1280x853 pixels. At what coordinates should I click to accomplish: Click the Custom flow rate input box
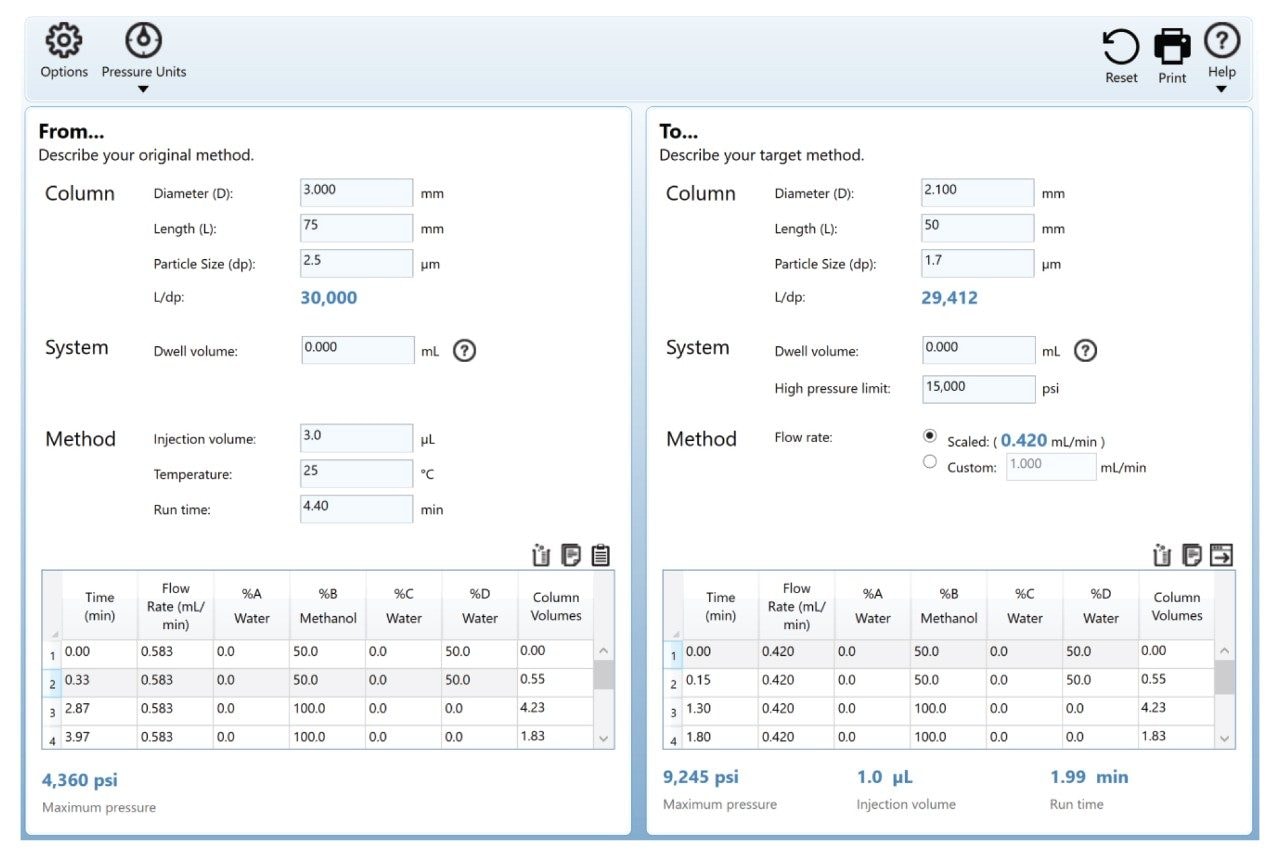(1051, 467)
